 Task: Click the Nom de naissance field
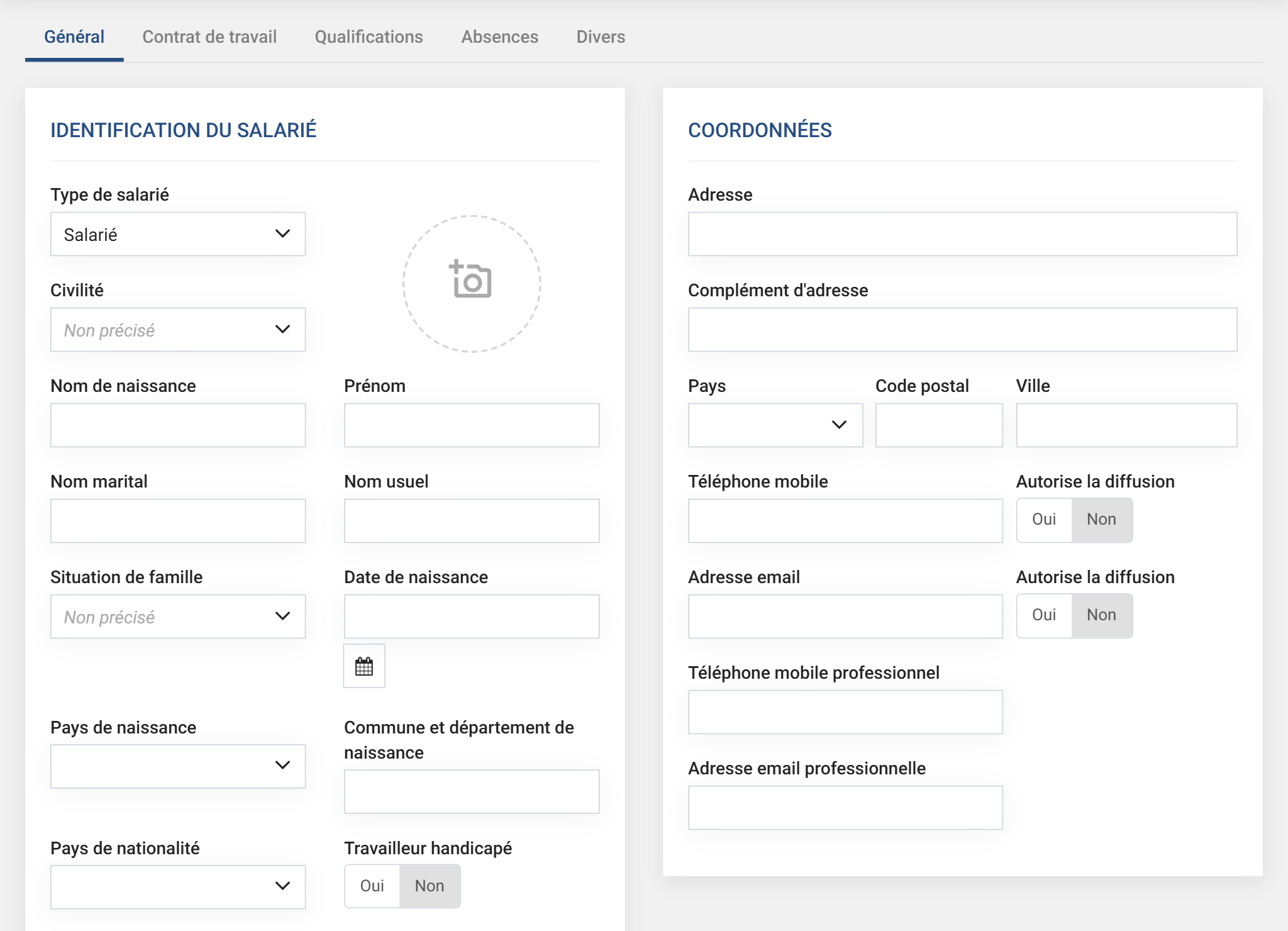point(178,425)
